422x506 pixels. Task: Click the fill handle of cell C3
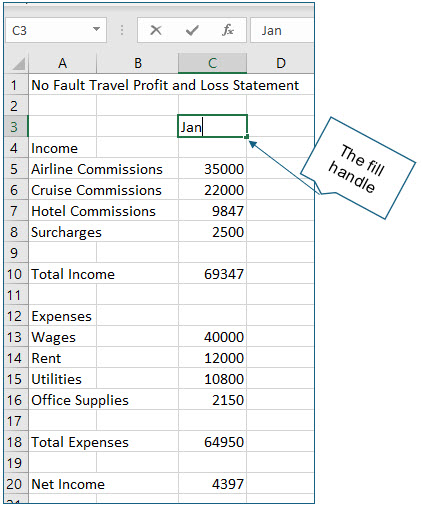point(247,136)
